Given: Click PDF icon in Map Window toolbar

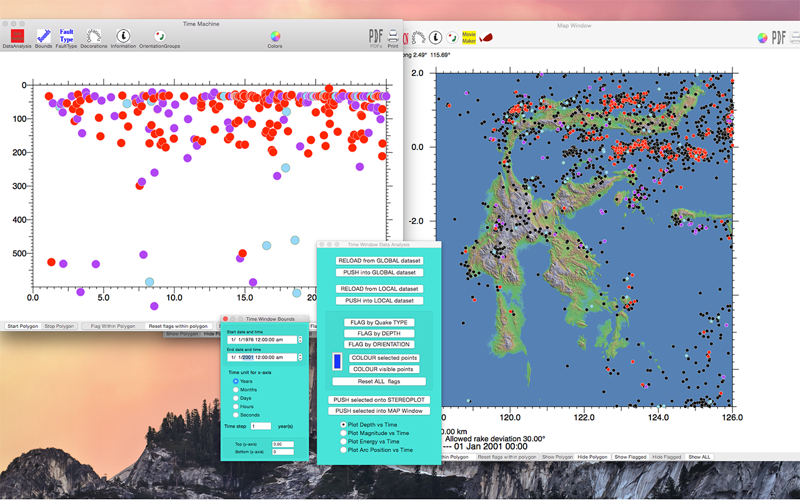Looking at the screenshot, I should [779, 38].
